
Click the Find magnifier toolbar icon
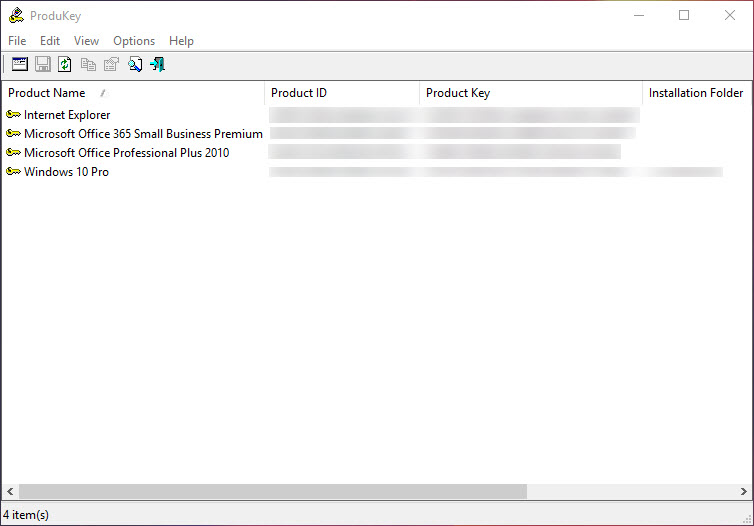(x=135, y=64)
